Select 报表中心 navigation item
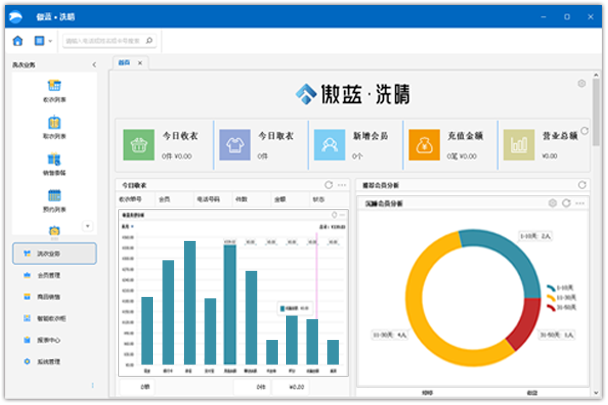The image size is (608, 405). (54, 340)
